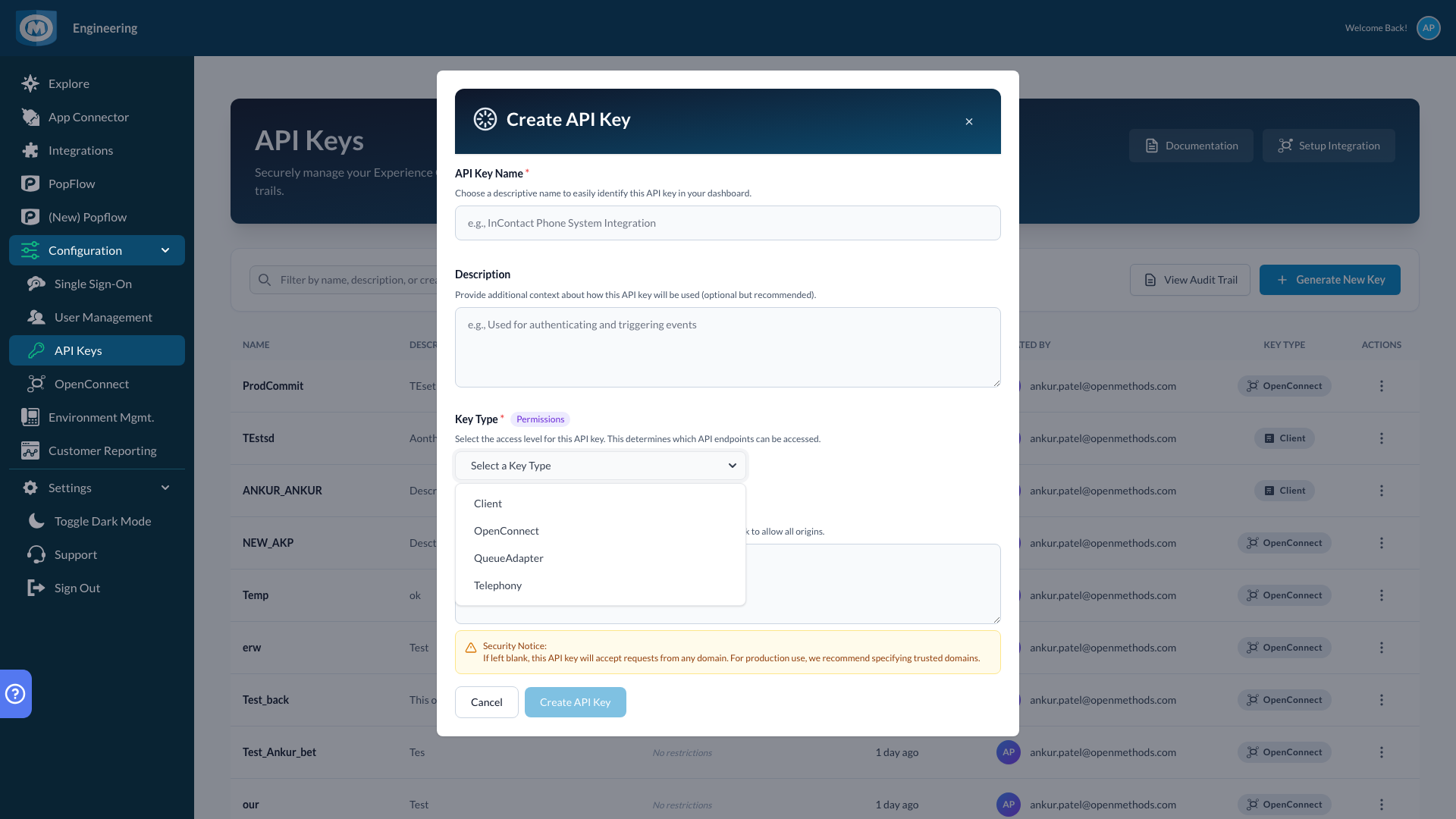
Task: Open actions menu for Test_Ankur_bet row
Action: click(1382, 752)
